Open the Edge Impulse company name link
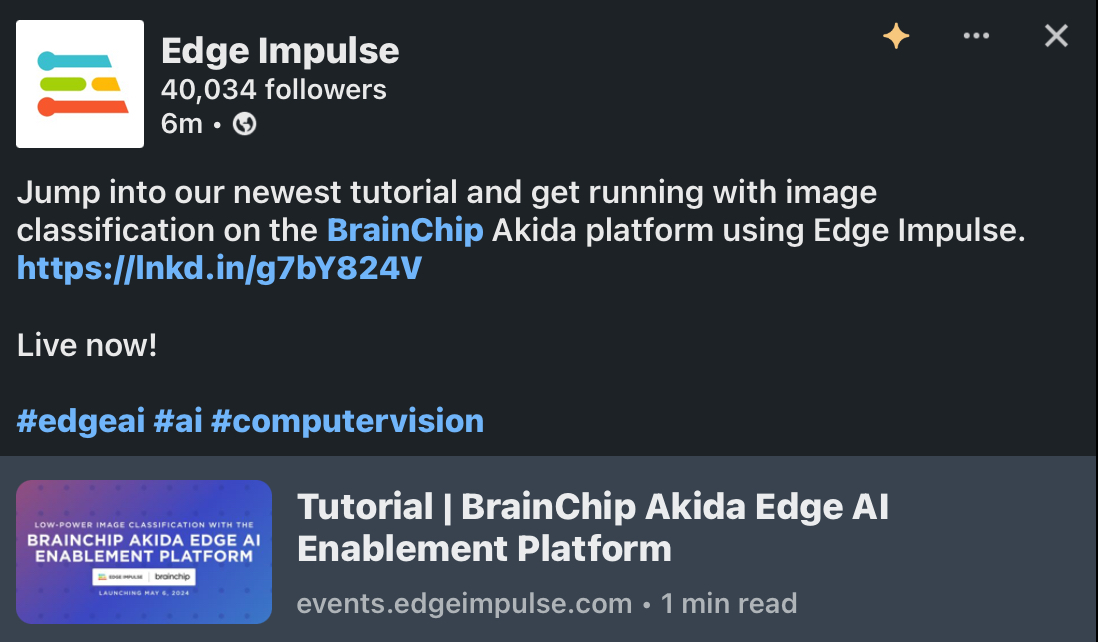1098x642 pixels. click(x=280, y=51)
